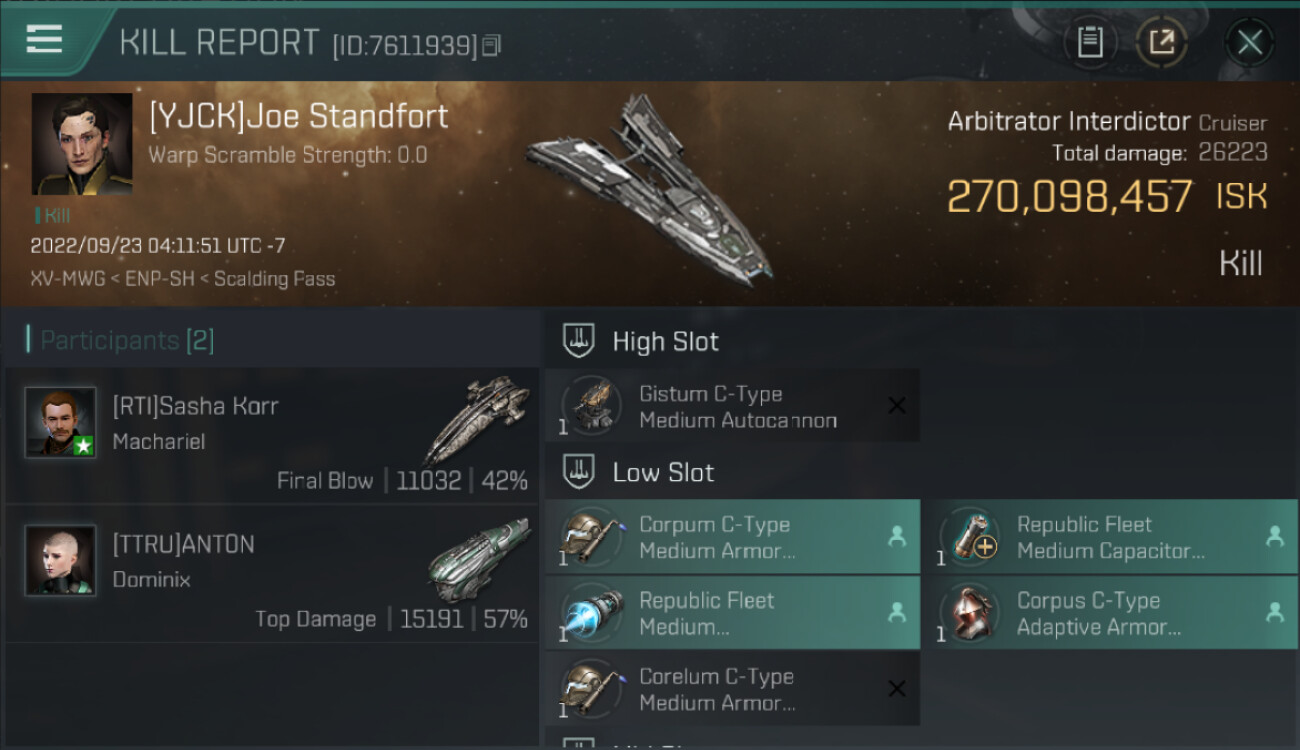Share the kill report externally

click(x=1160, y=42)
